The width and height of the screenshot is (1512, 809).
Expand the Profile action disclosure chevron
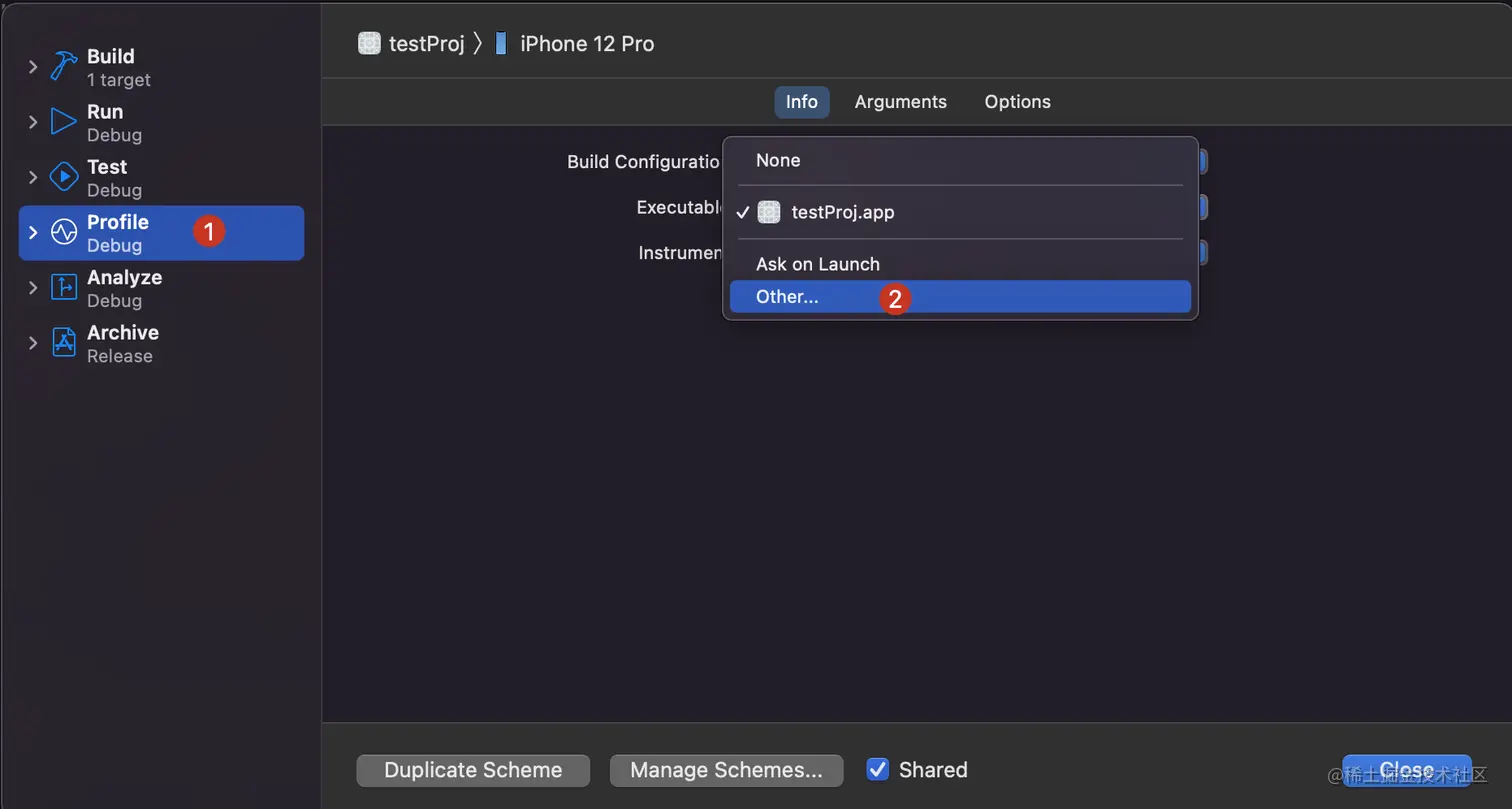[x=33, y=233]
